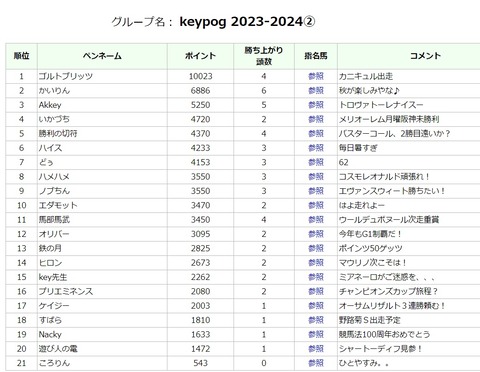The width and height of the screenshot is (480, 372).
Task: Click points value 2262
Action: (200, 277)
